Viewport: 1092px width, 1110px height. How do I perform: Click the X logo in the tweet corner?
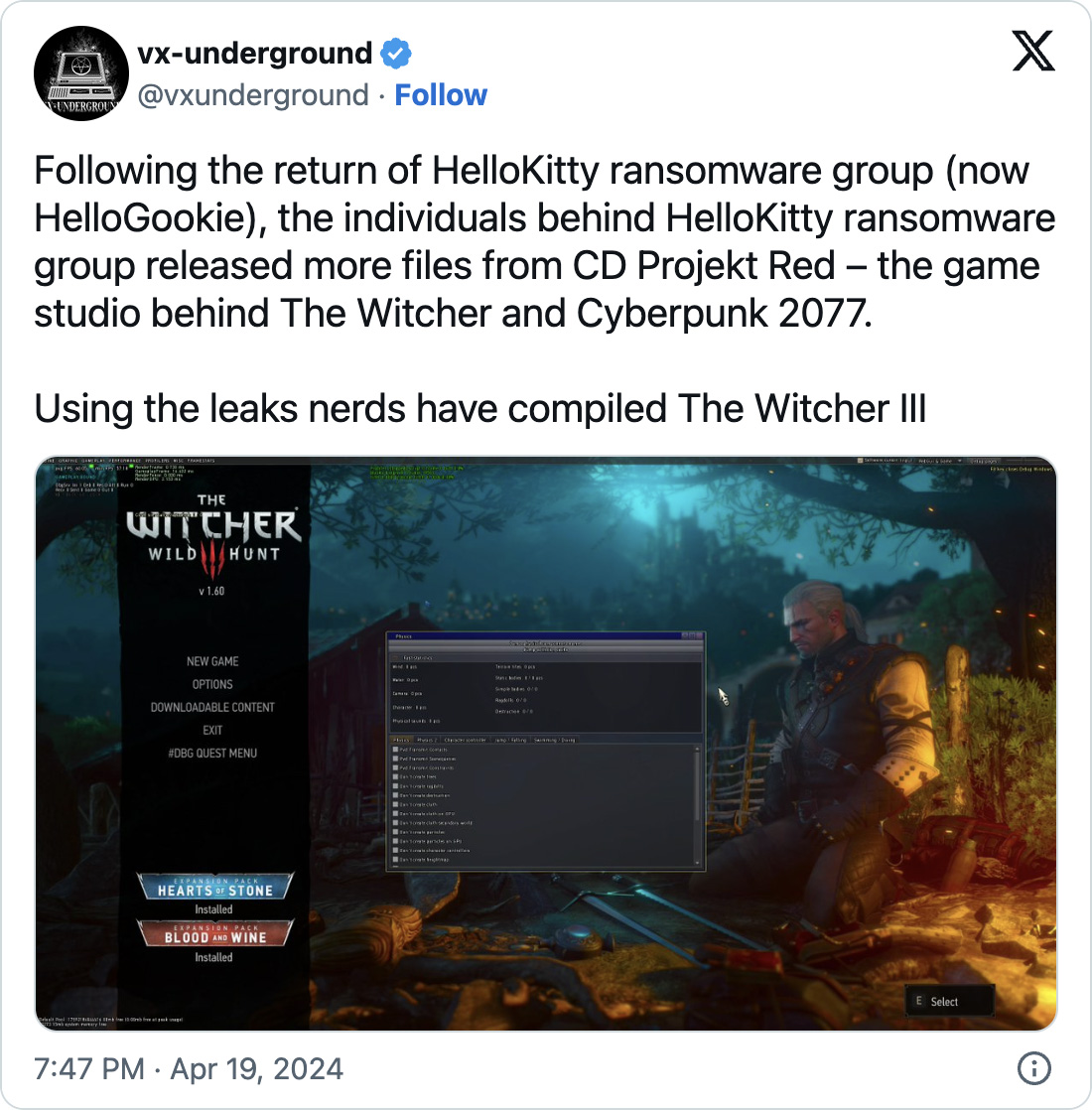point(1033,51)
